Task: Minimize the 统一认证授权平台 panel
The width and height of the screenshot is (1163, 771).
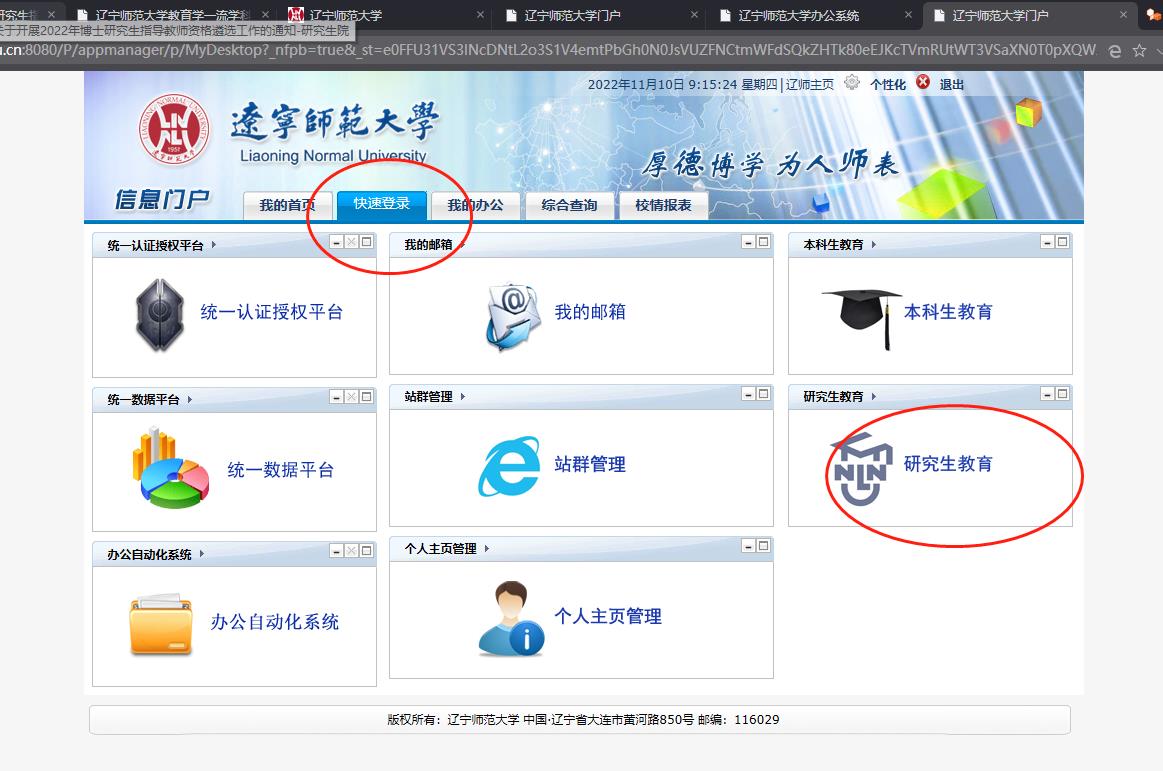Action: click(337, 242)
